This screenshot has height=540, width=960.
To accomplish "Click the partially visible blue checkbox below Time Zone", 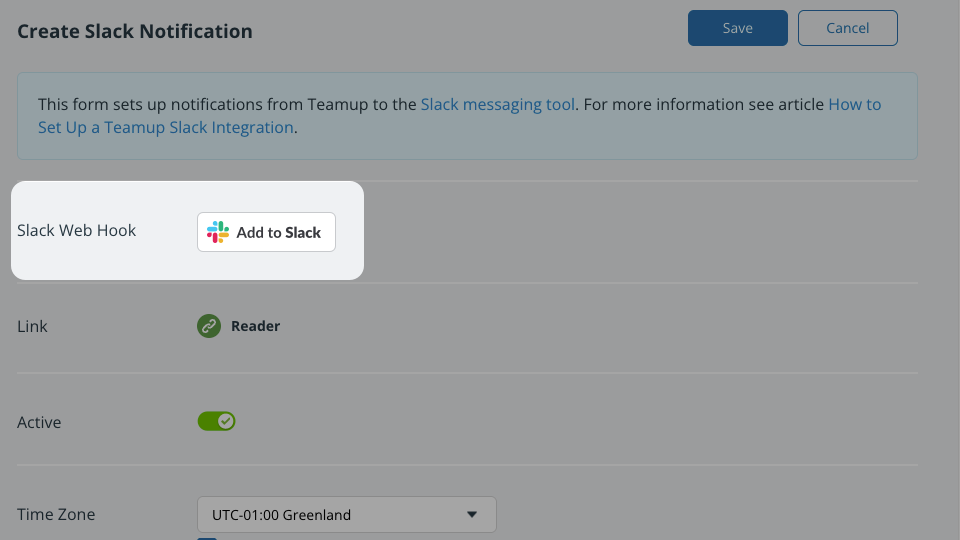I will [207, 539].
